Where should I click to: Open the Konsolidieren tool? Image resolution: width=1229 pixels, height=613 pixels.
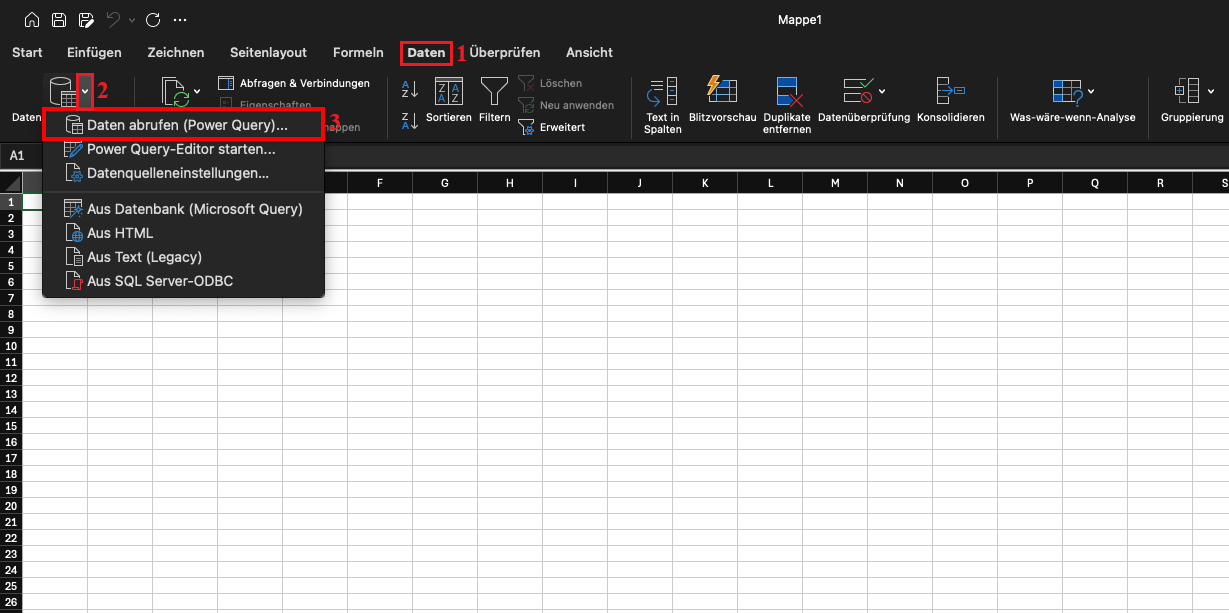949,92
